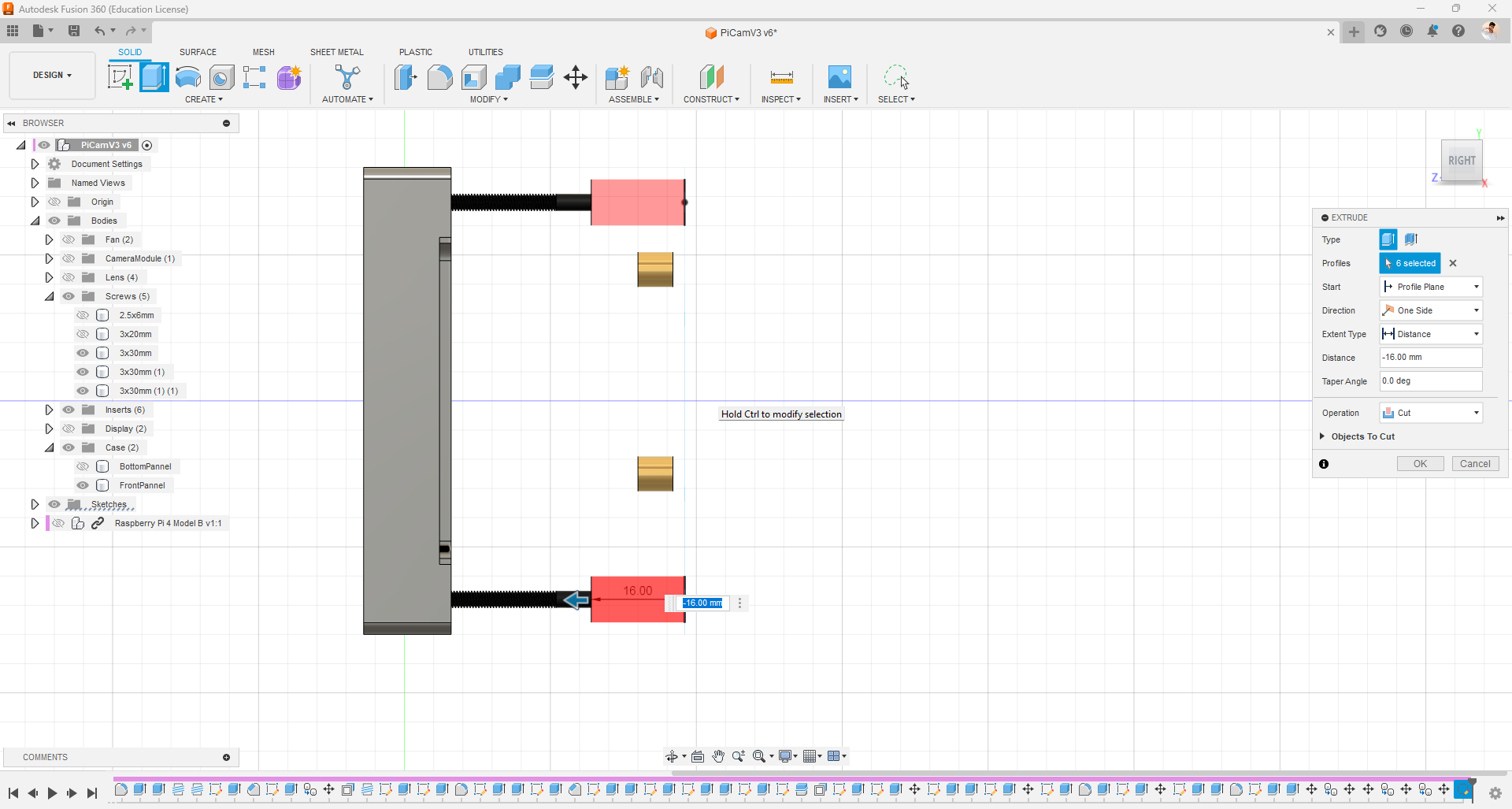Image resolution: width=1512 pixels, height=809 pixels.
Task: Cancel the Extrude dialog
Action: tap(1475, 464)
